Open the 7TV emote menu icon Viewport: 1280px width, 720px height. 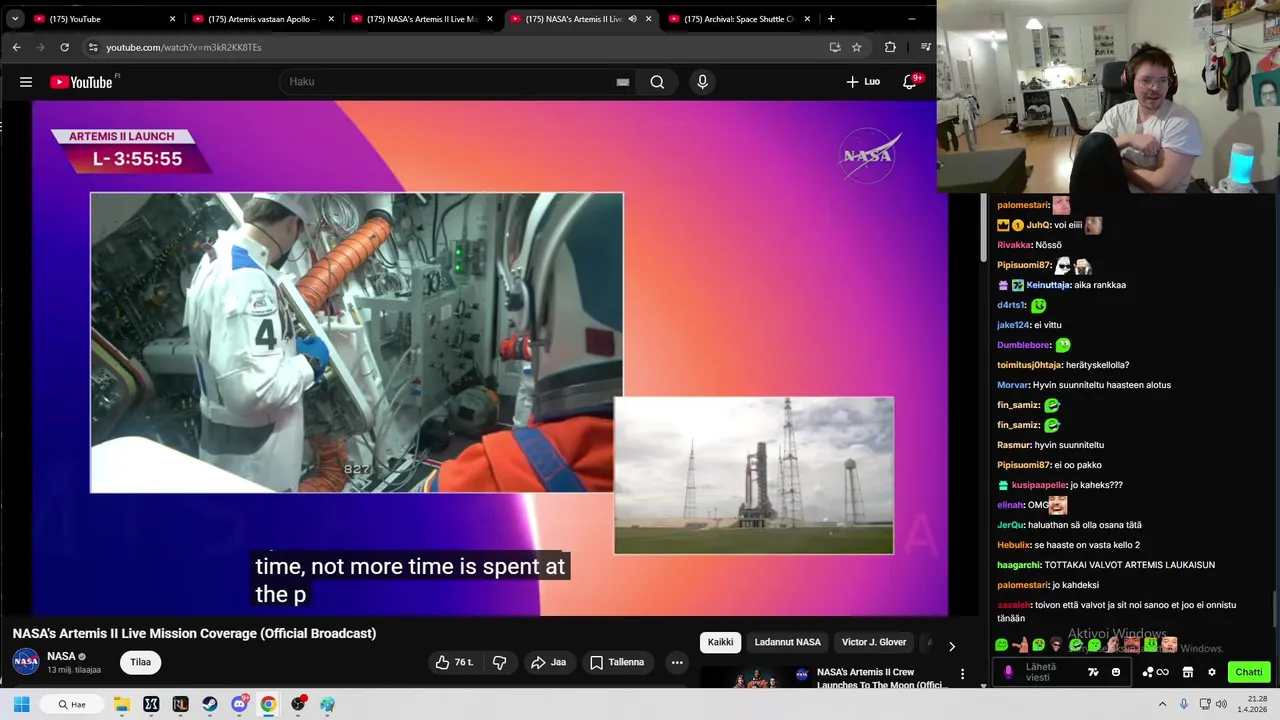(1093, 672)
